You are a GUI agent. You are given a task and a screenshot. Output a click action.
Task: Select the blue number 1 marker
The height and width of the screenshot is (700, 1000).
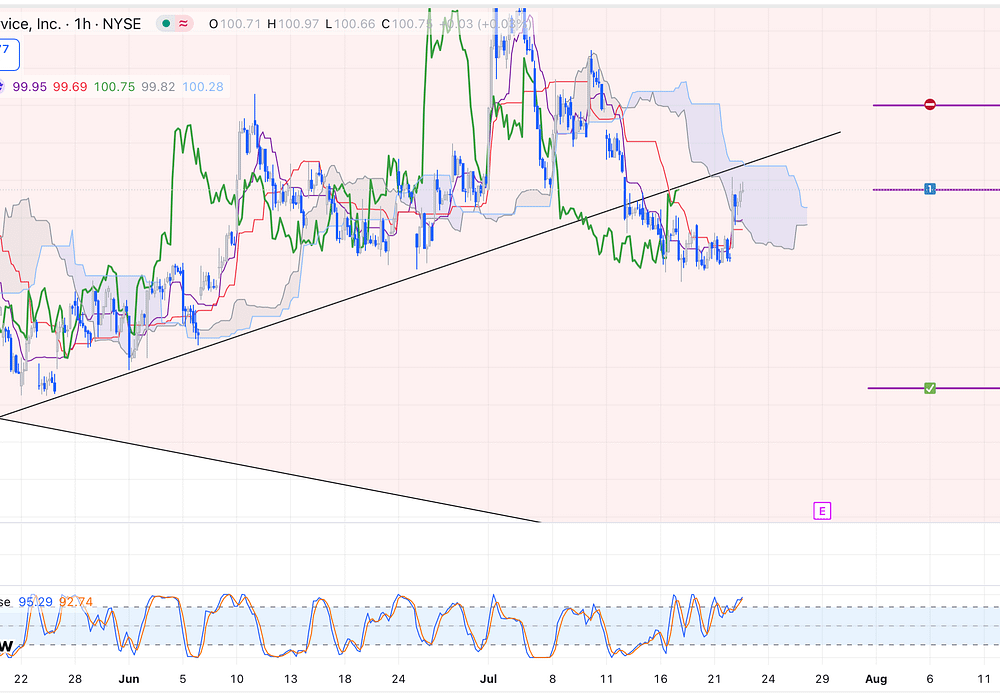tap(930, 188)
